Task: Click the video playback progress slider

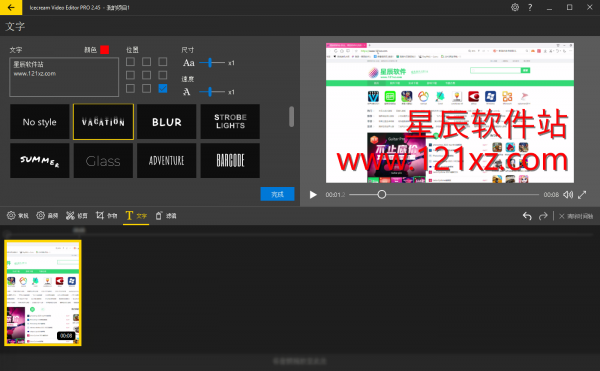Action: pyautogui.click(x=444, y=195)
